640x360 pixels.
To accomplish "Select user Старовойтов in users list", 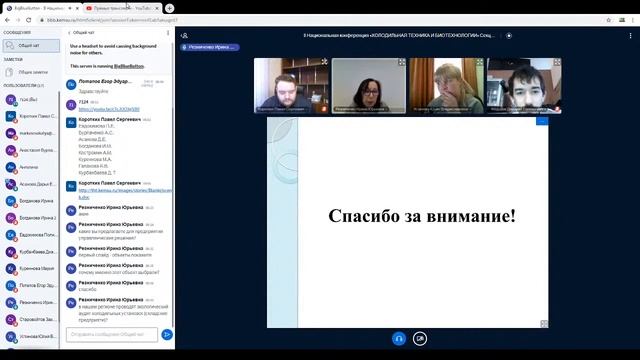I will click(31, 320).
